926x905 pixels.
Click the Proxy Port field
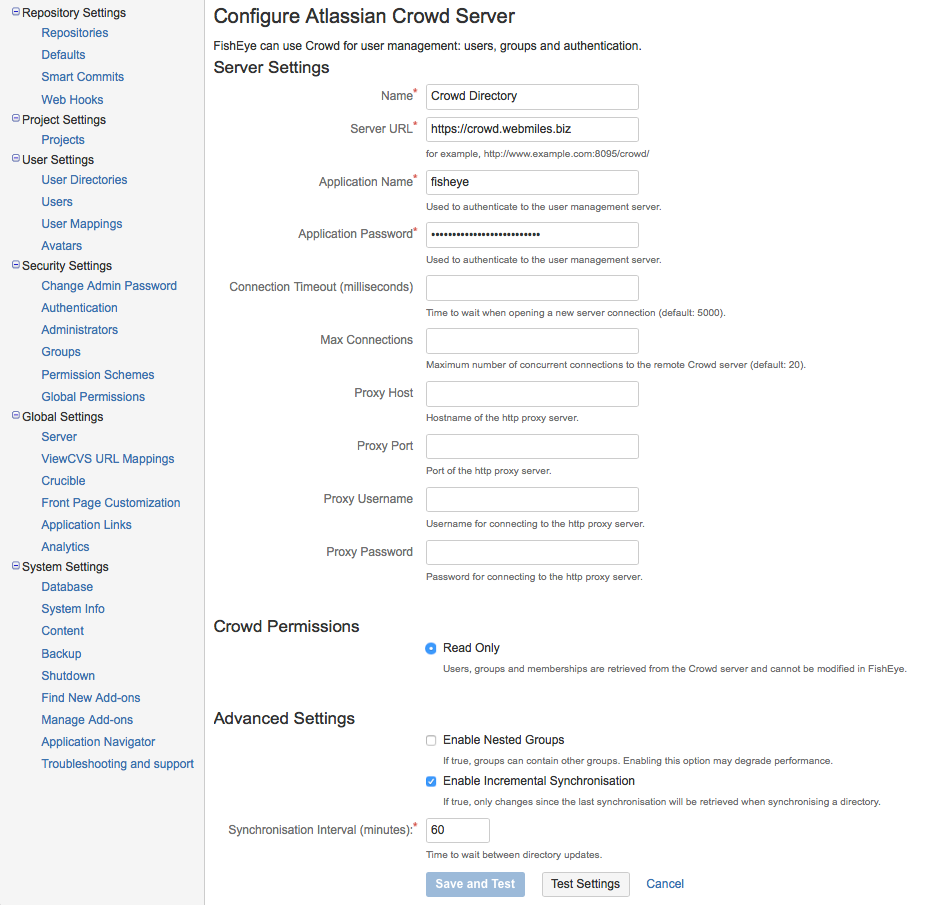click(532, 447)
